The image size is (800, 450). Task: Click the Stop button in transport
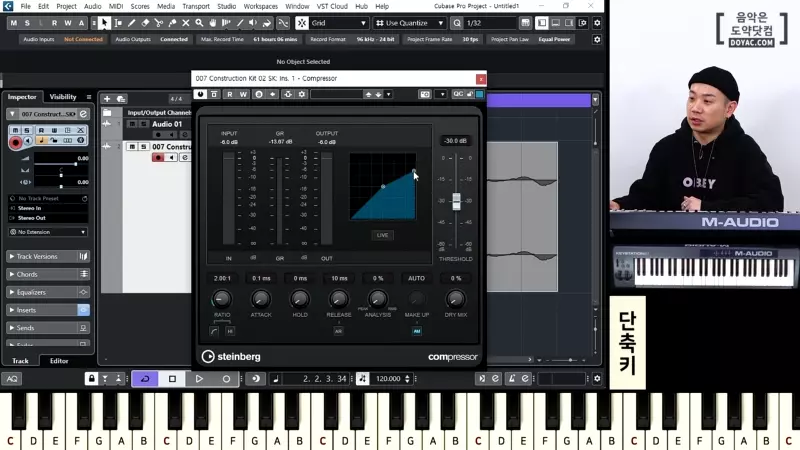tap(172, 379)
